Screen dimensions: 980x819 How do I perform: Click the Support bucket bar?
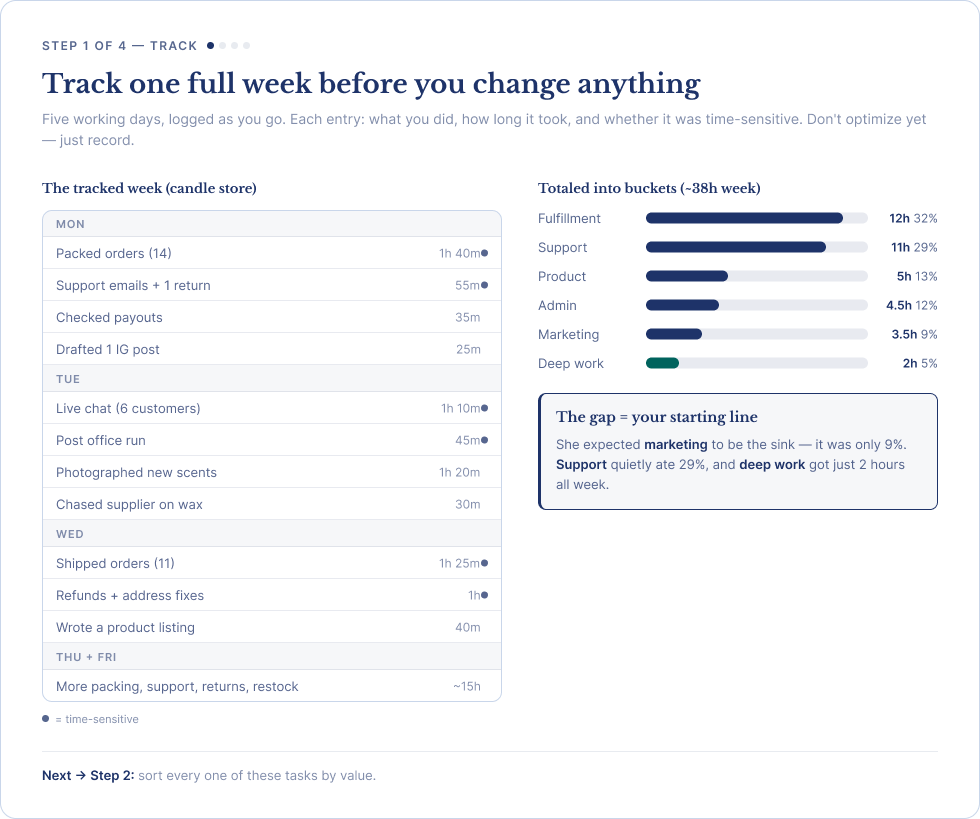[x=756, y=247]
